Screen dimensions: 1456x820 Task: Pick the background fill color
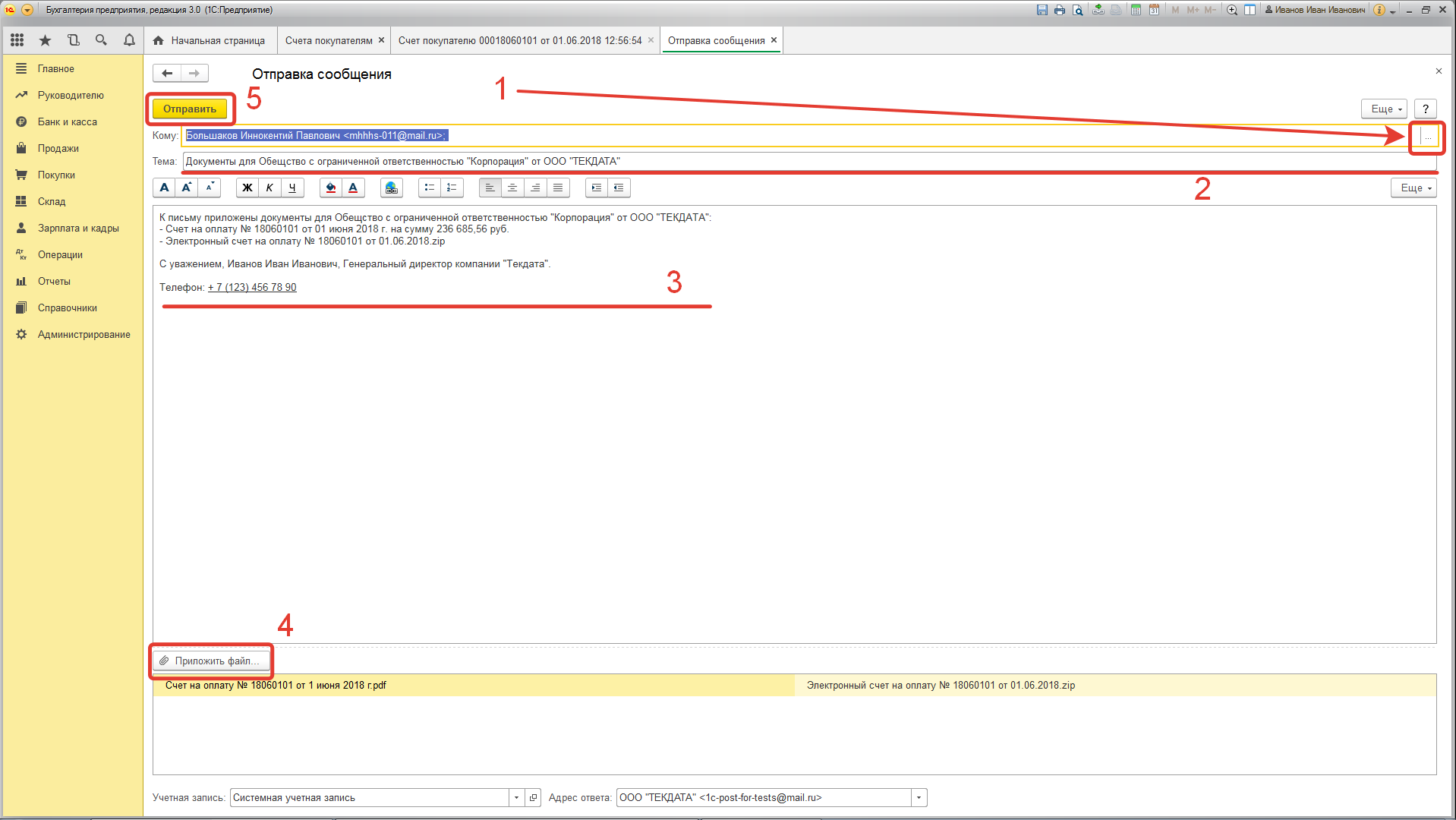coord(331,188)
